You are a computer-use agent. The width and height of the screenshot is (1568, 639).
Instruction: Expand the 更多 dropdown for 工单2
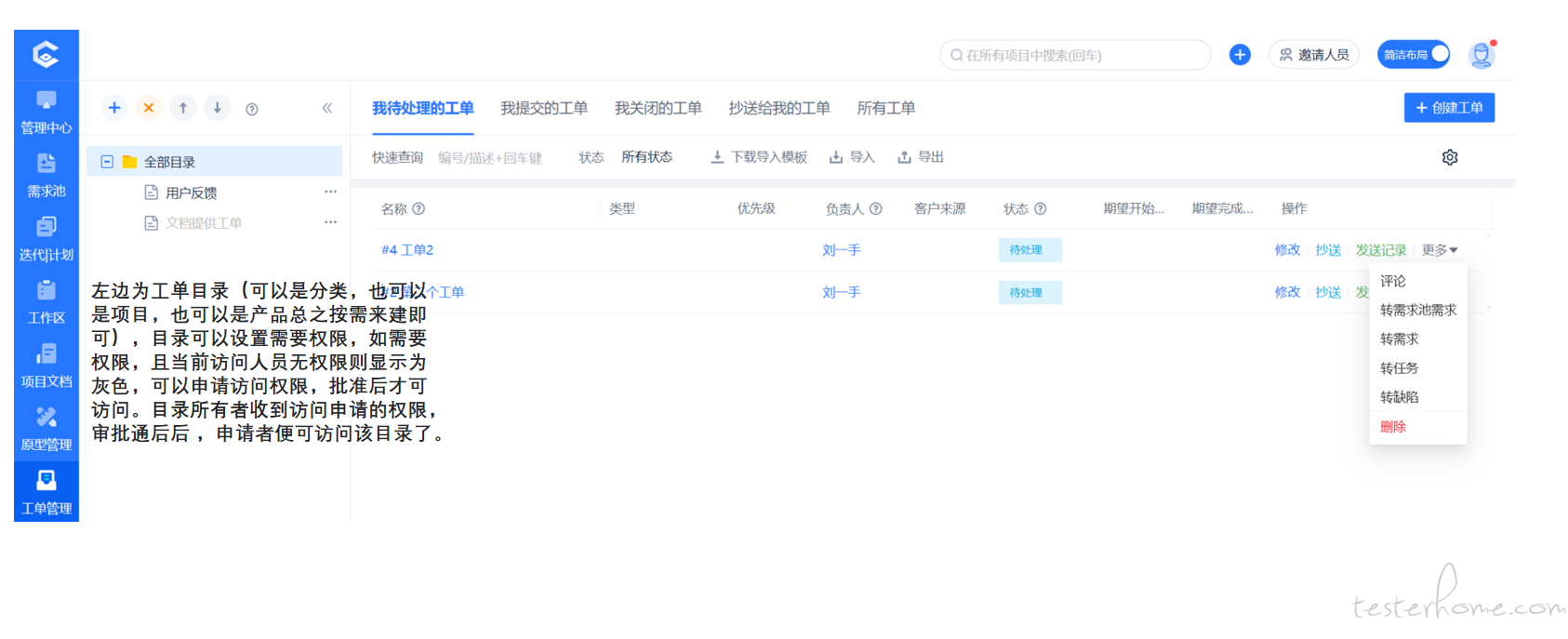point(1439,250)
